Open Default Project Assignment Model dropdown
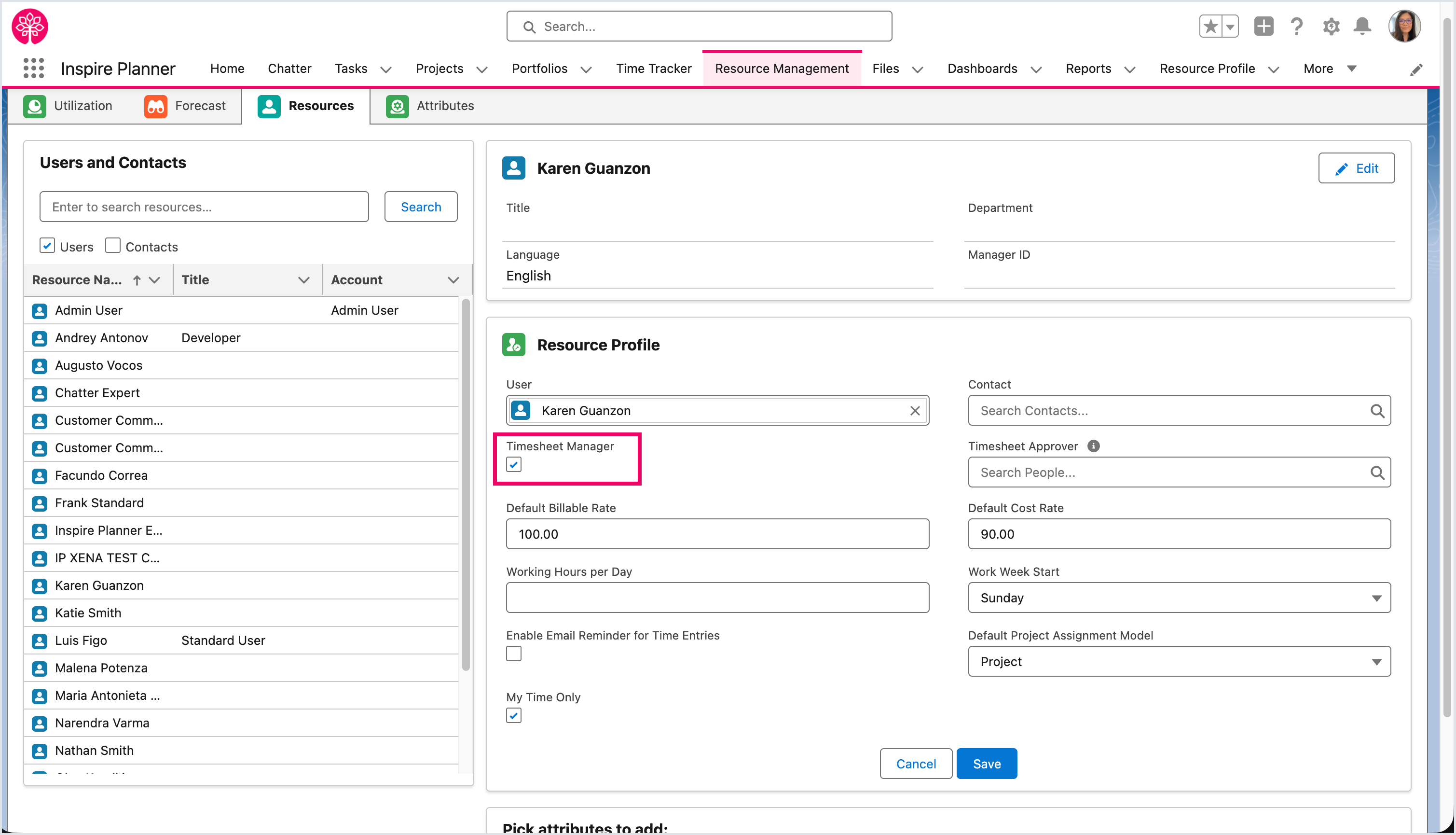 1179,661
